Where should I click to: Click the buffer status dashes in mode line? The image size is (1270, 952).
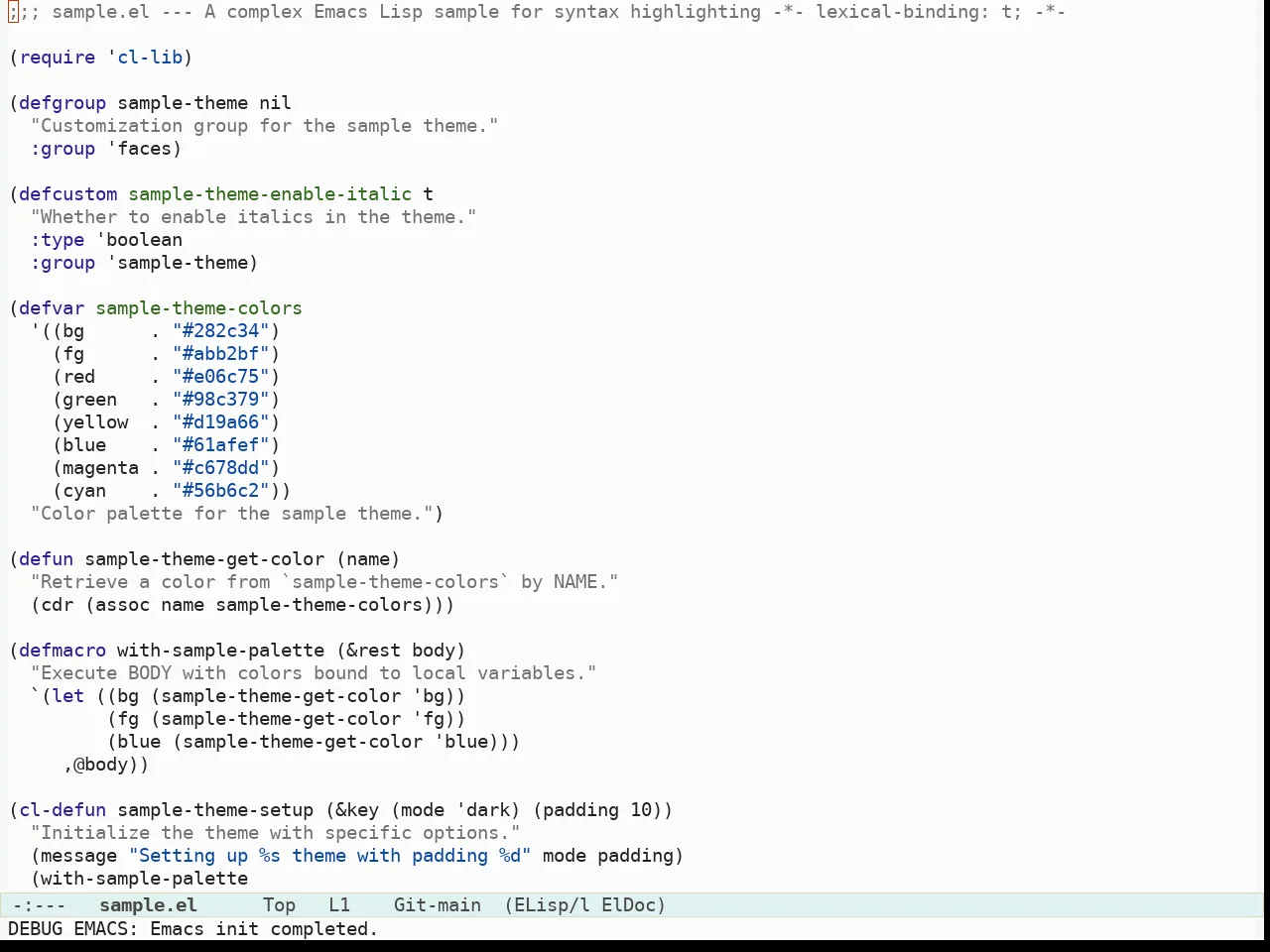[x=40, y=905]
